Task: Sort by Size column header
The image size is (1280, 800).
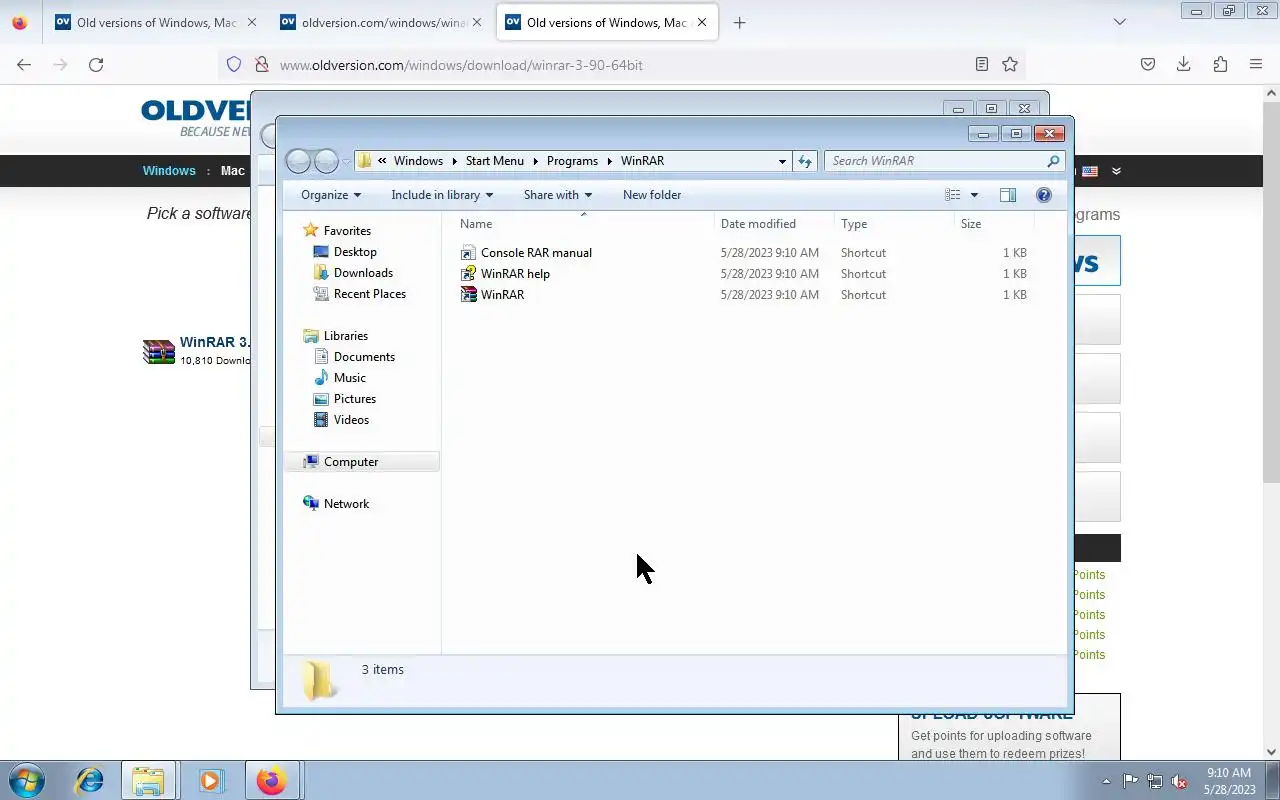Action: 995,224
